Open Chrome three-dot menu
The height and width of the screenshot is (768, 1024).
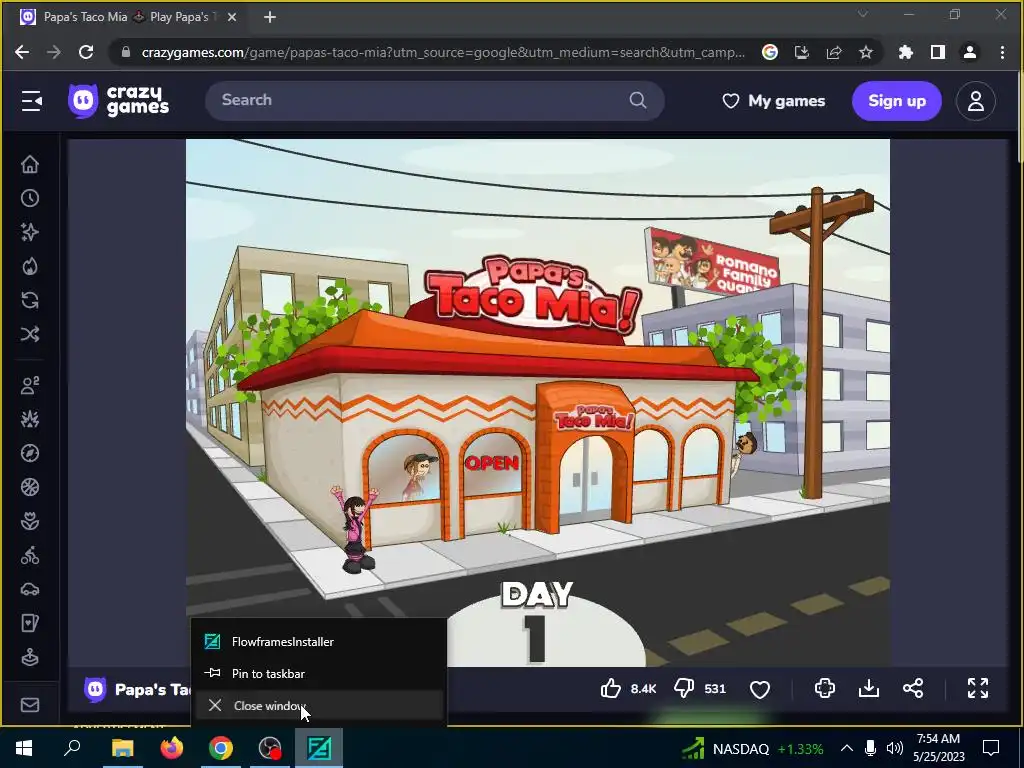point(1002,52)
